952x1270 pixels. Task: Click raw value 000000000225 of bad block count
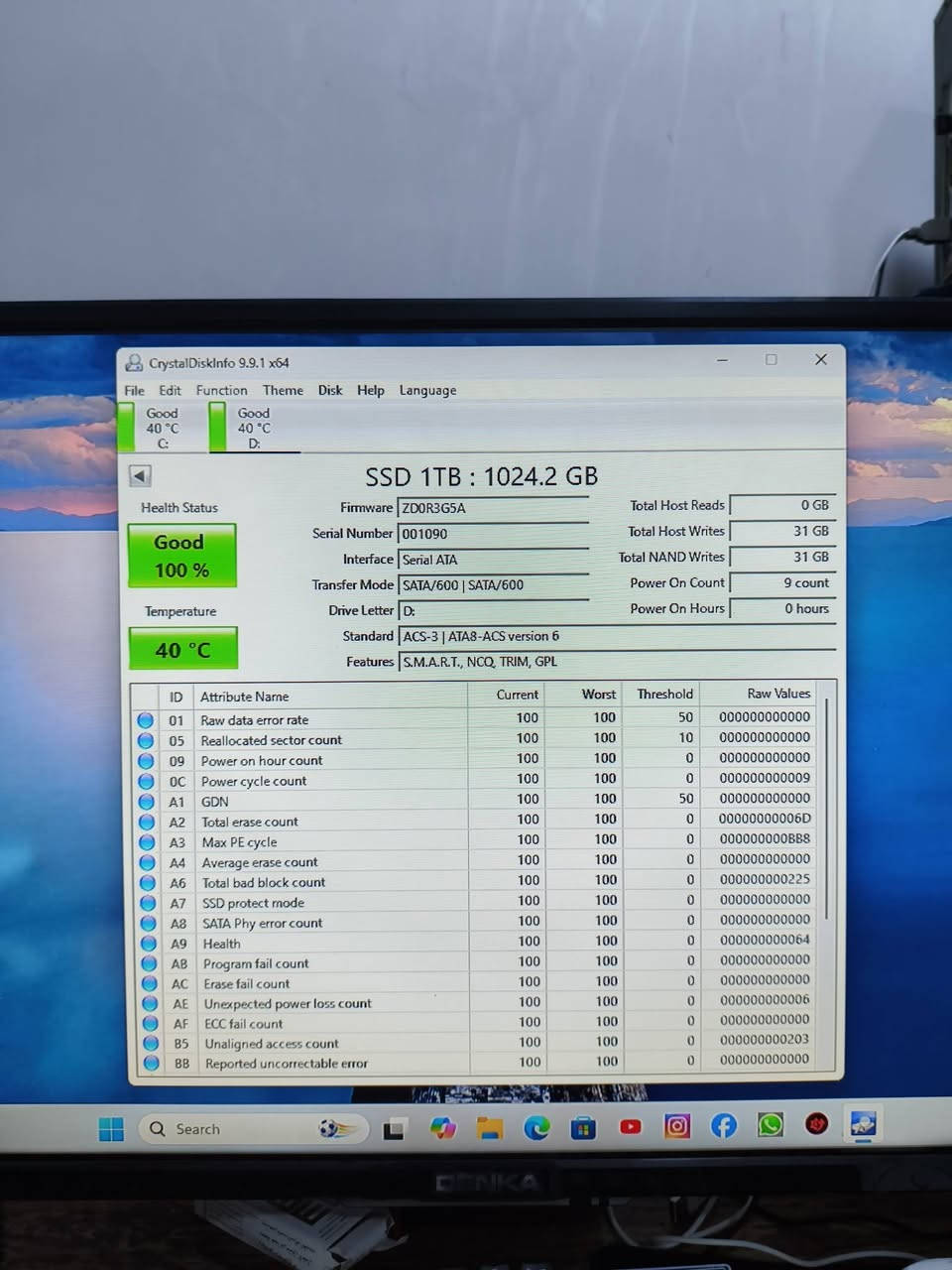765,879
